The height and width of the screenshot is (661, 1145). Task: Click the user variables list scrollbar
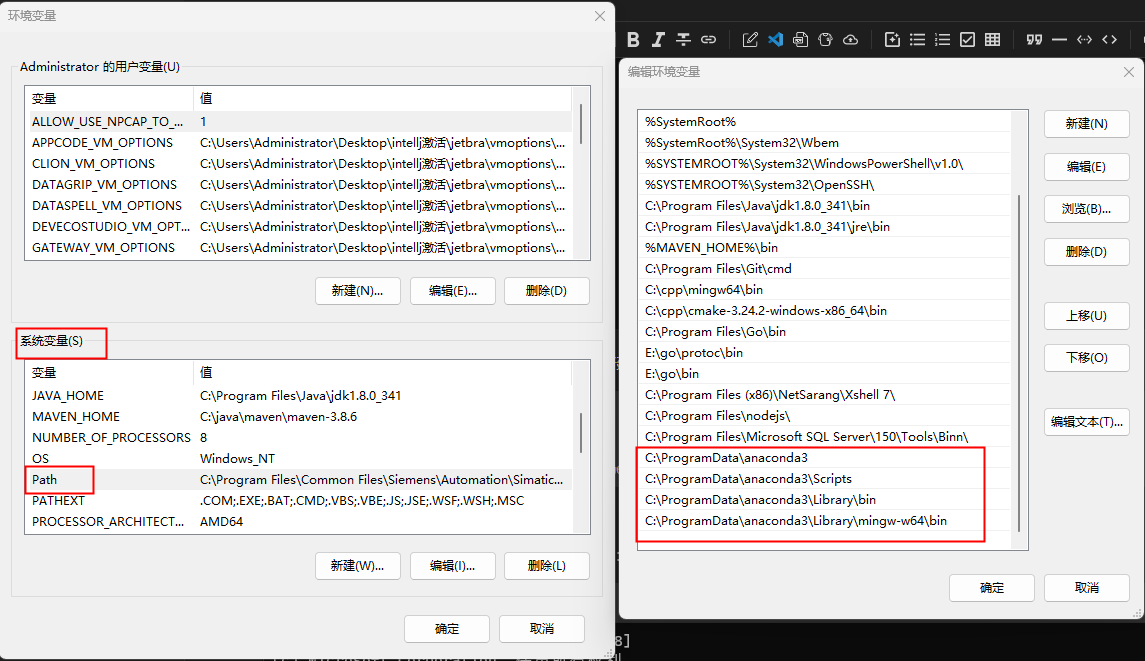[581, 124]
